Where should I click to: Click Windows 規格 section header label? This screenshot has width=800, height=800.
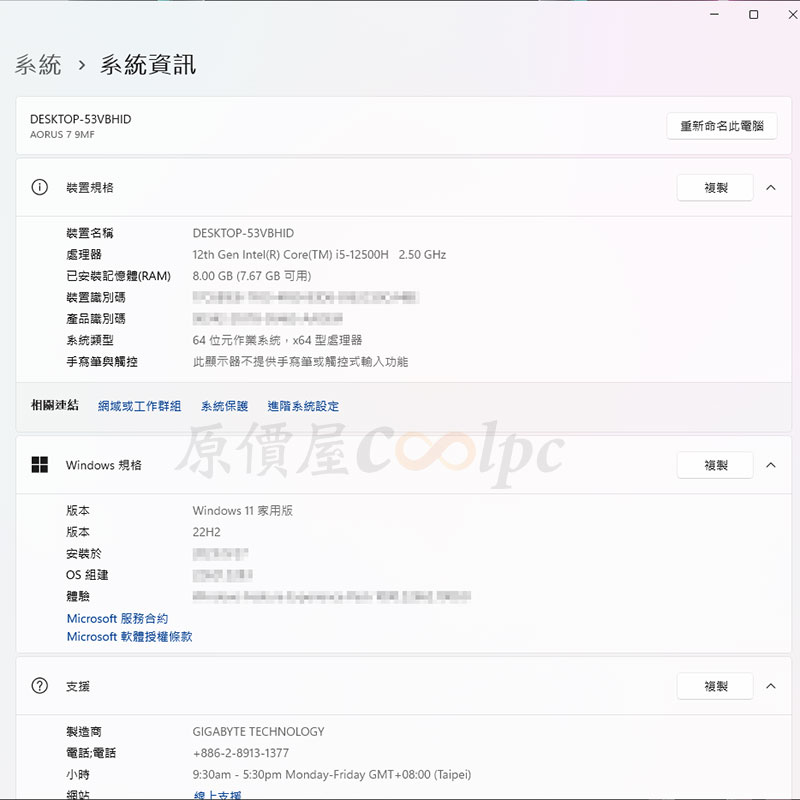104,465
